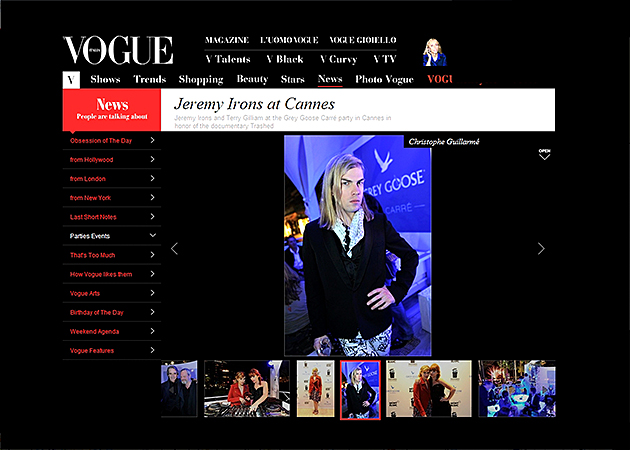
Task: Select thumbnail of woman in red dress
Action: [x=429, y=388]
